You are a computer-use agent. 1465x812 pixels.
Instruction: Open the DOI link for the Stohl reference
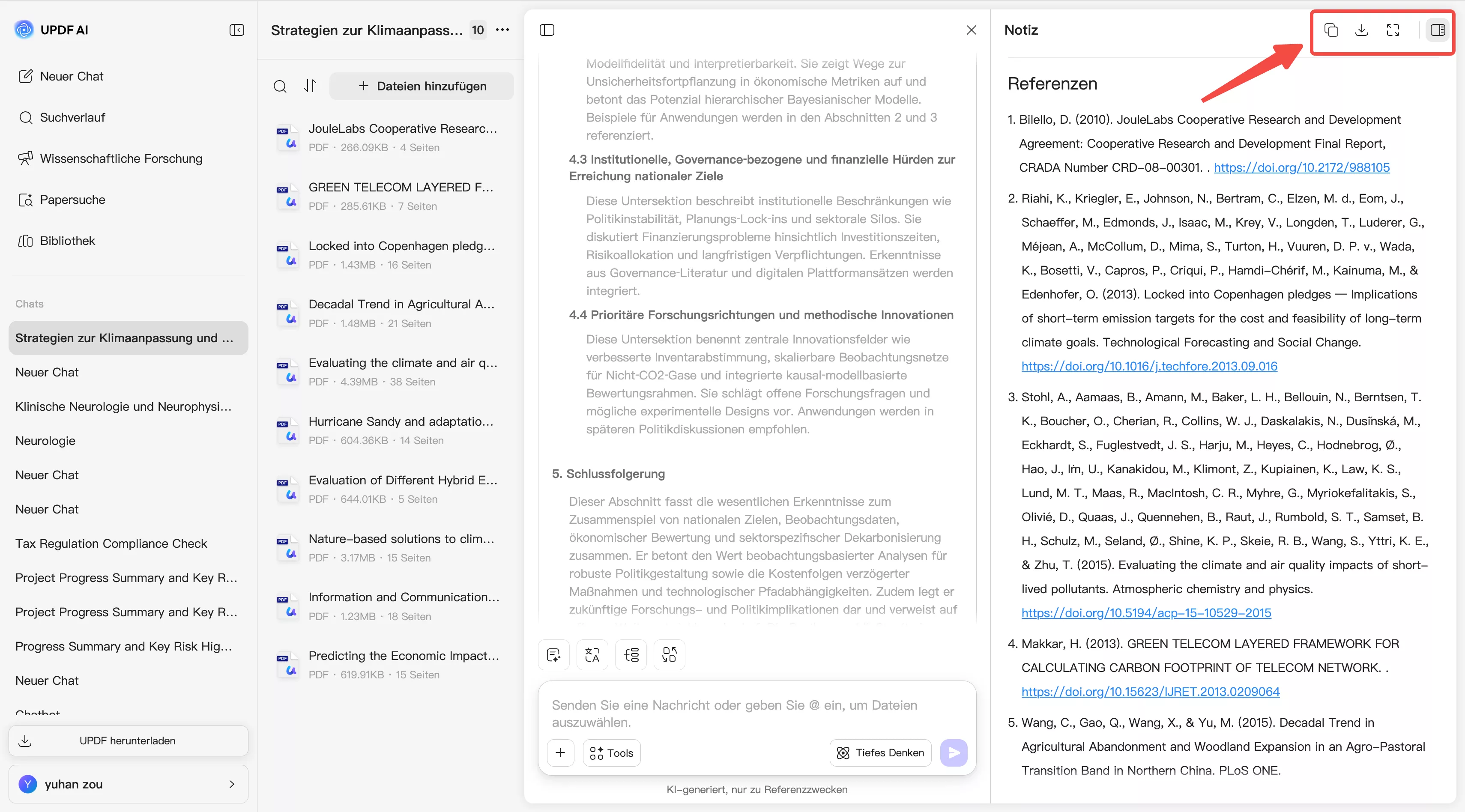pos(1145,612)
